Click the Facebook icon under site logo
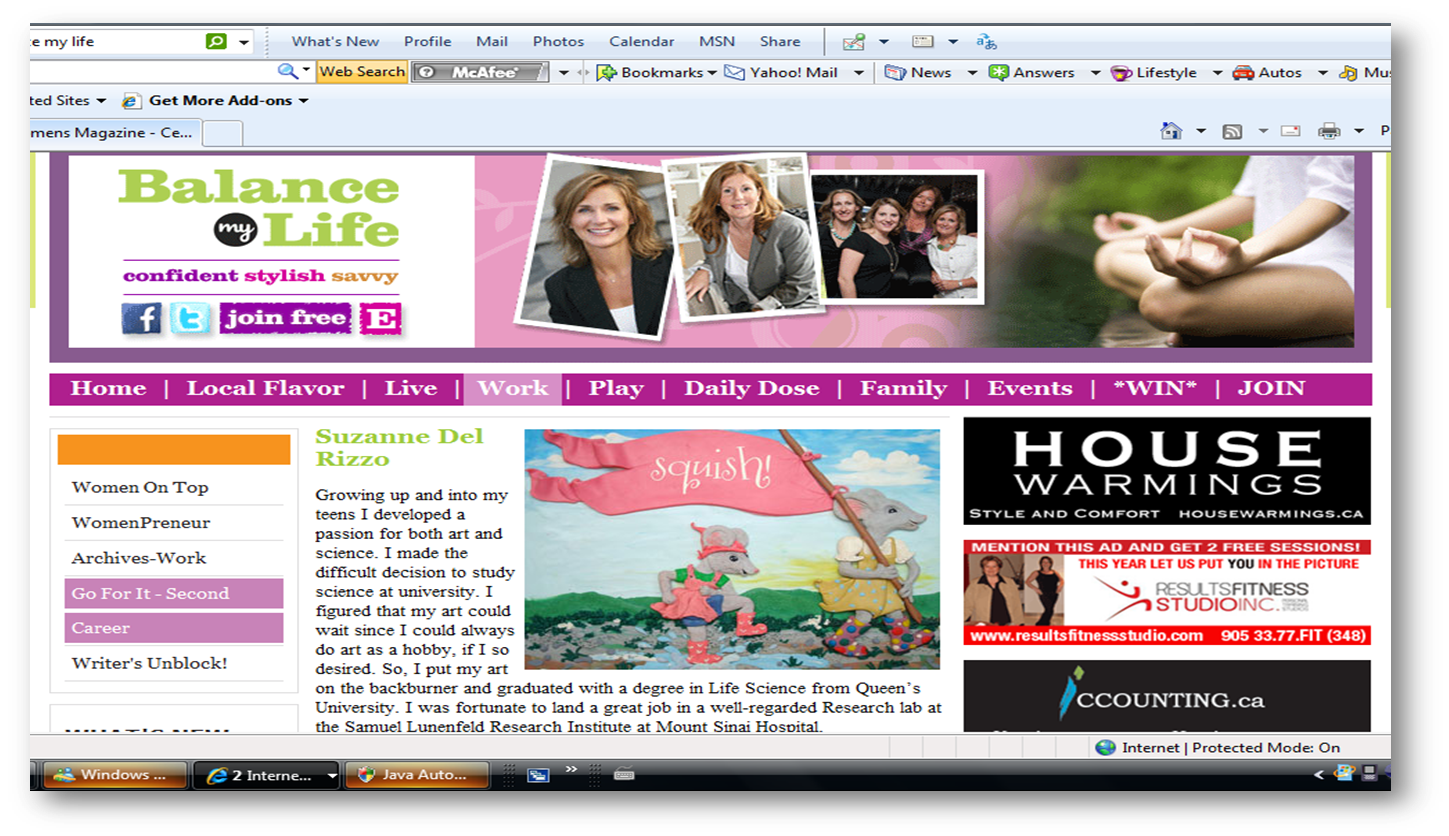 click(x=142, y=319)
